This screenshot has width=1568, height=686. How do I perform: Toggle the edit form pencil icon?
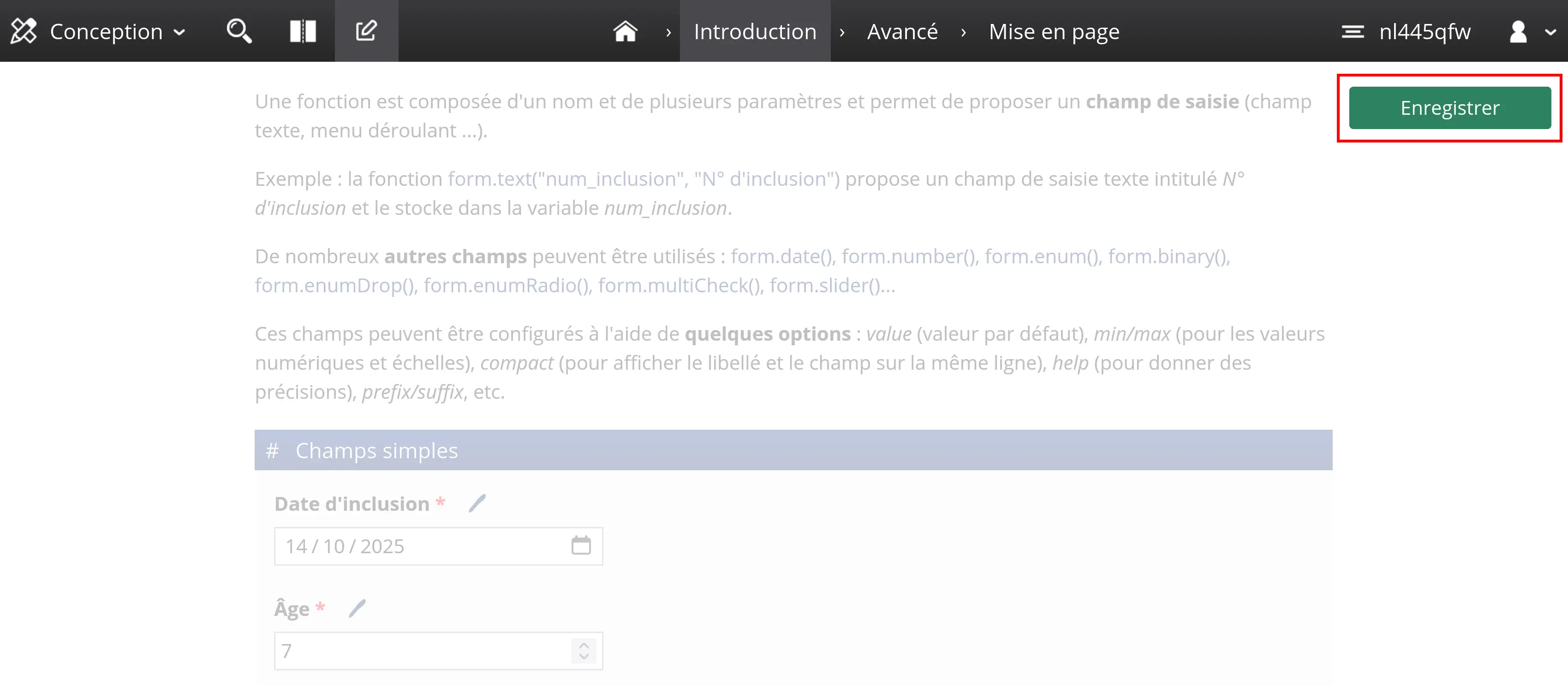tap(366, 31)
